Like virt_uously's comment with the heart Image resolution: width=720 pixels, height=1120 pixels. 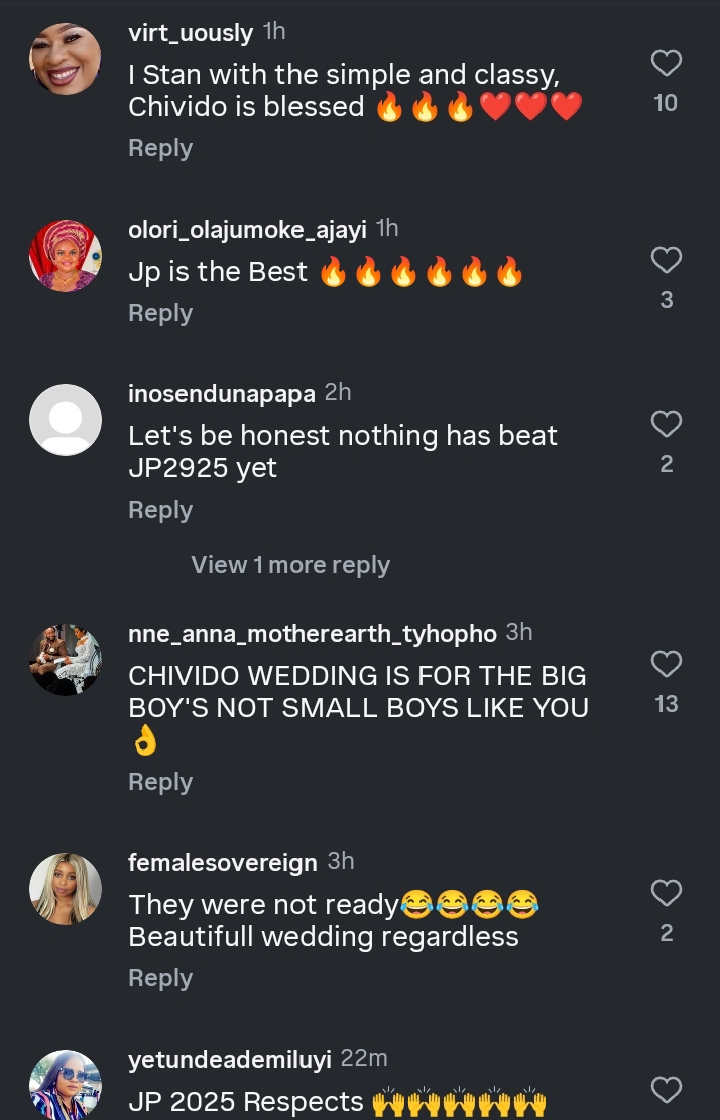tap(666, 64)
